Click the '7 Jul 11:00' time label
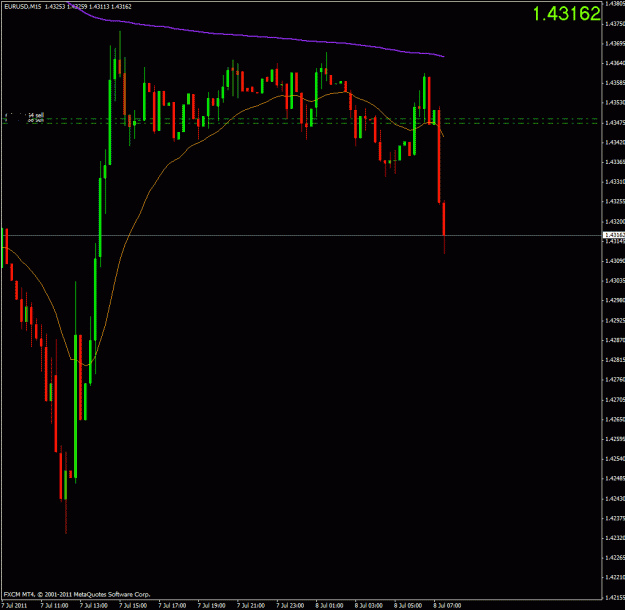This screenshot has height=610, width=625. click(x=54, y=606)
